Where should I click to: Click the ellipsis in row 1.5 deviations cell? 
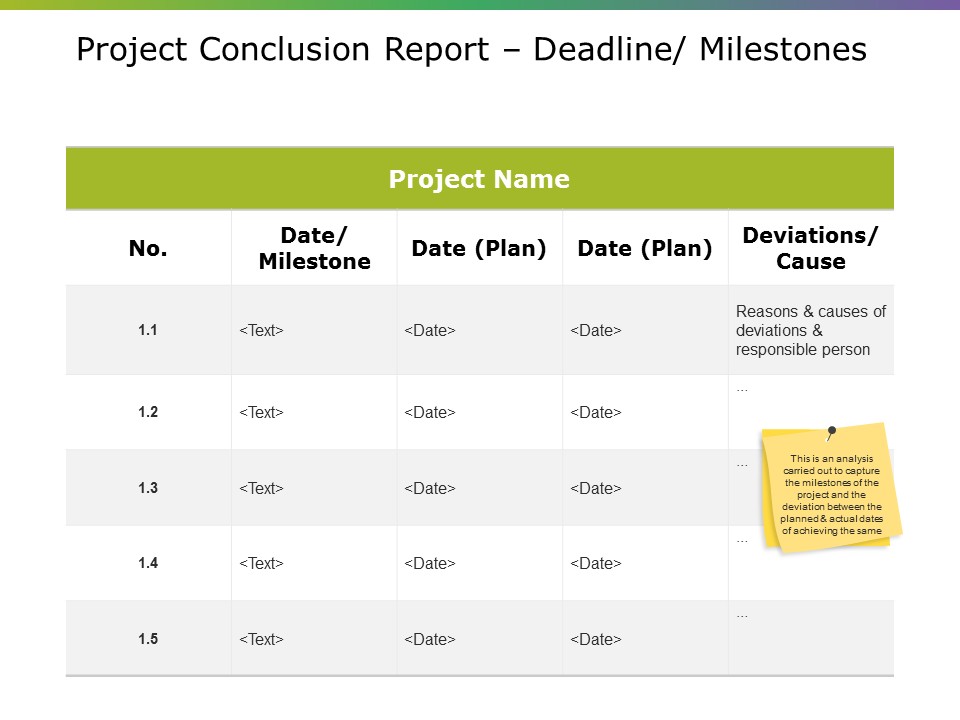point(742,617)
